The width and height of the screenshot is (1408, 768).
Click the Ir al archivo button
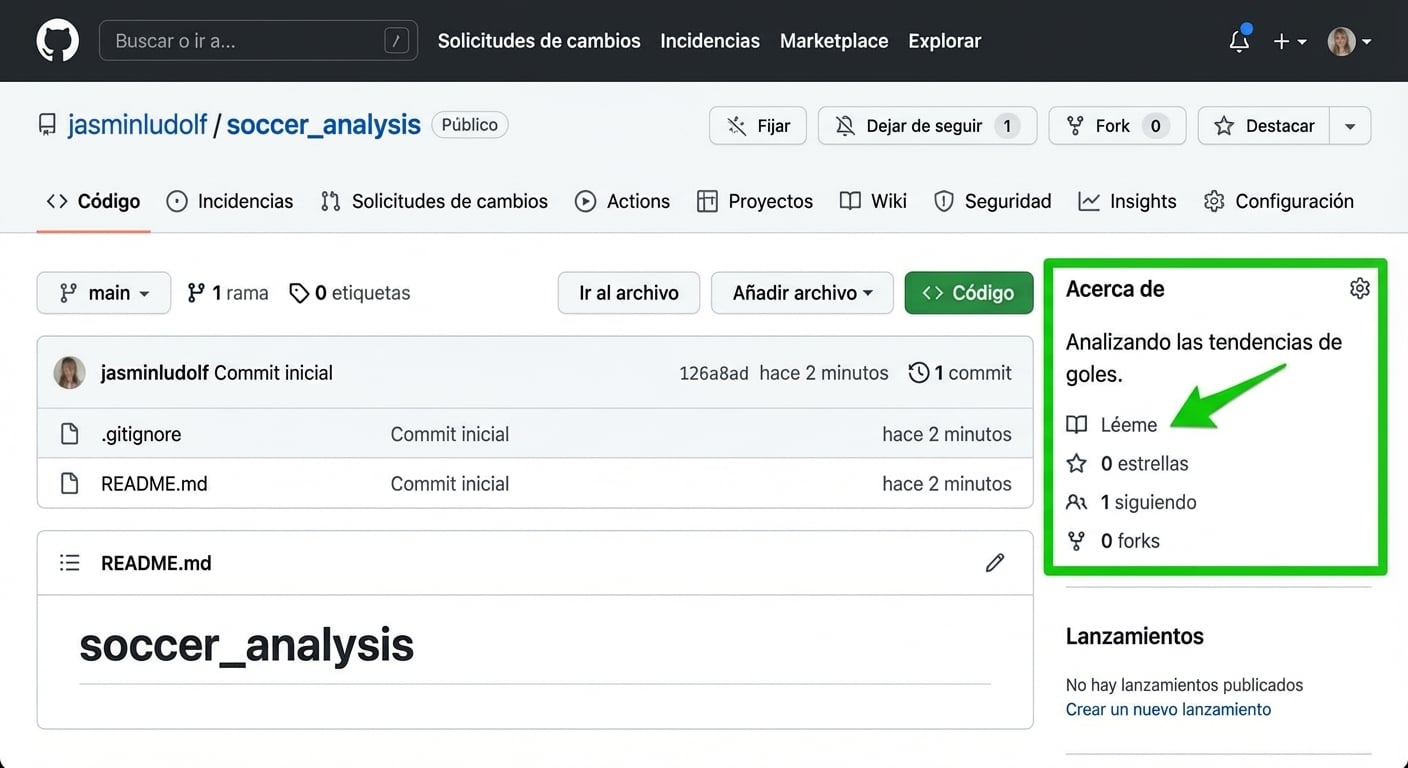(629, 293)
